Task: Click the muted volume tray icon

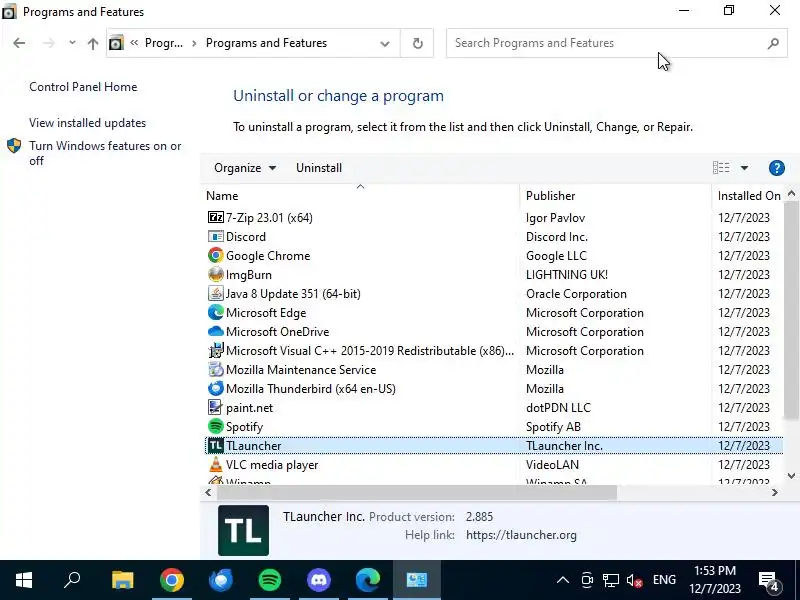Action: [x=634, y=580]
